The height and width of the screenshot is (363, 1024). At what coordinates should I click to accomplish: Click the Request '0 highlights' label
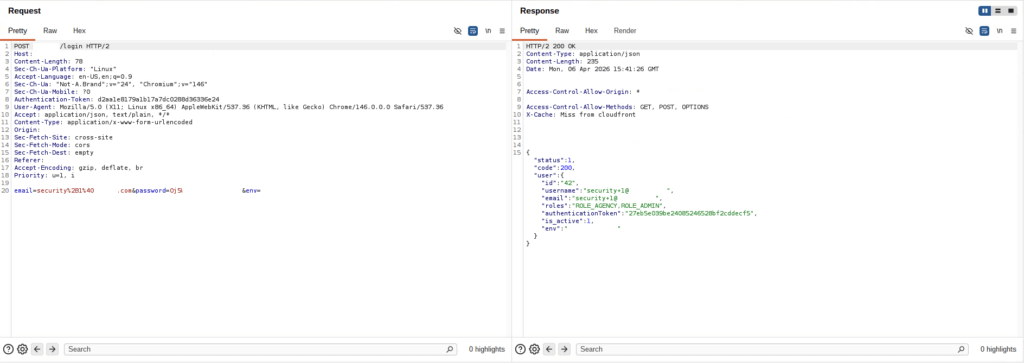[487, 349]
